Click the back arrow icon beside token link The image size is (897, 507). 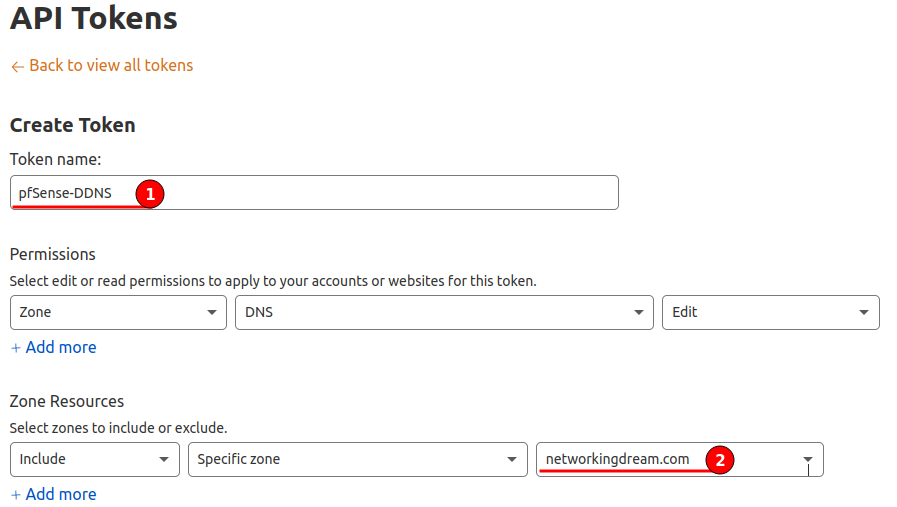tap(17, 67)
